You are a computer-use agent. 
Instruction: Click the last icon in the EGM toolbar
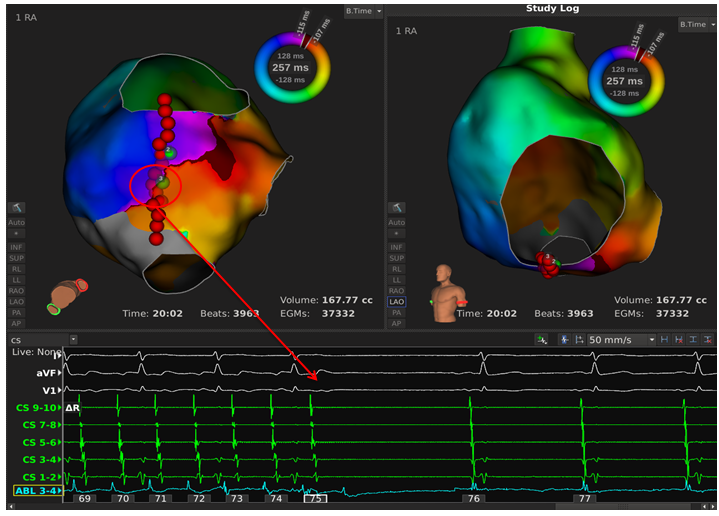pyautogui.click(x=708, y=340)
